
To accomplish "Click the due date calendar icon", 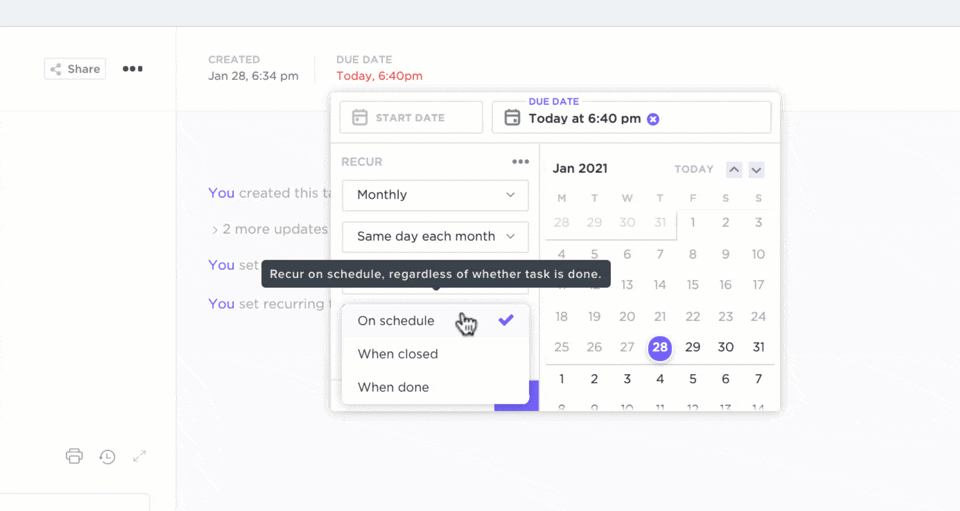I will tap(512, 118).
